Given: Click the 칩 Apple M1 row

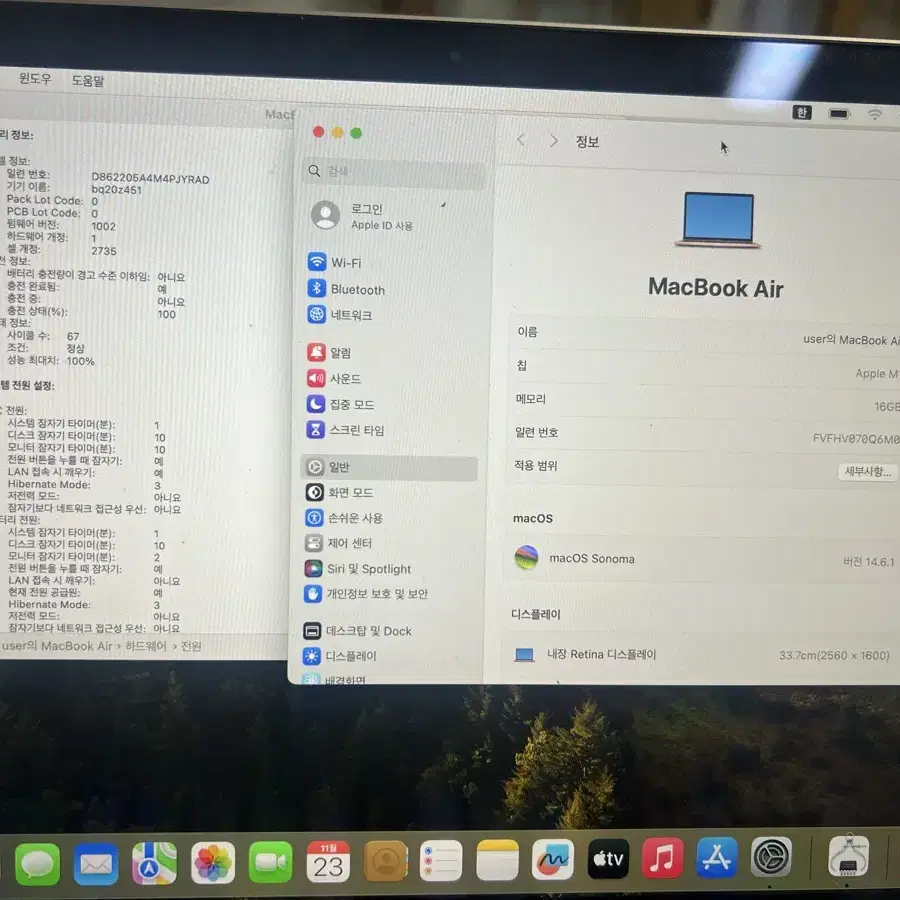Looking at the screenshot, I should coord(705,368).
